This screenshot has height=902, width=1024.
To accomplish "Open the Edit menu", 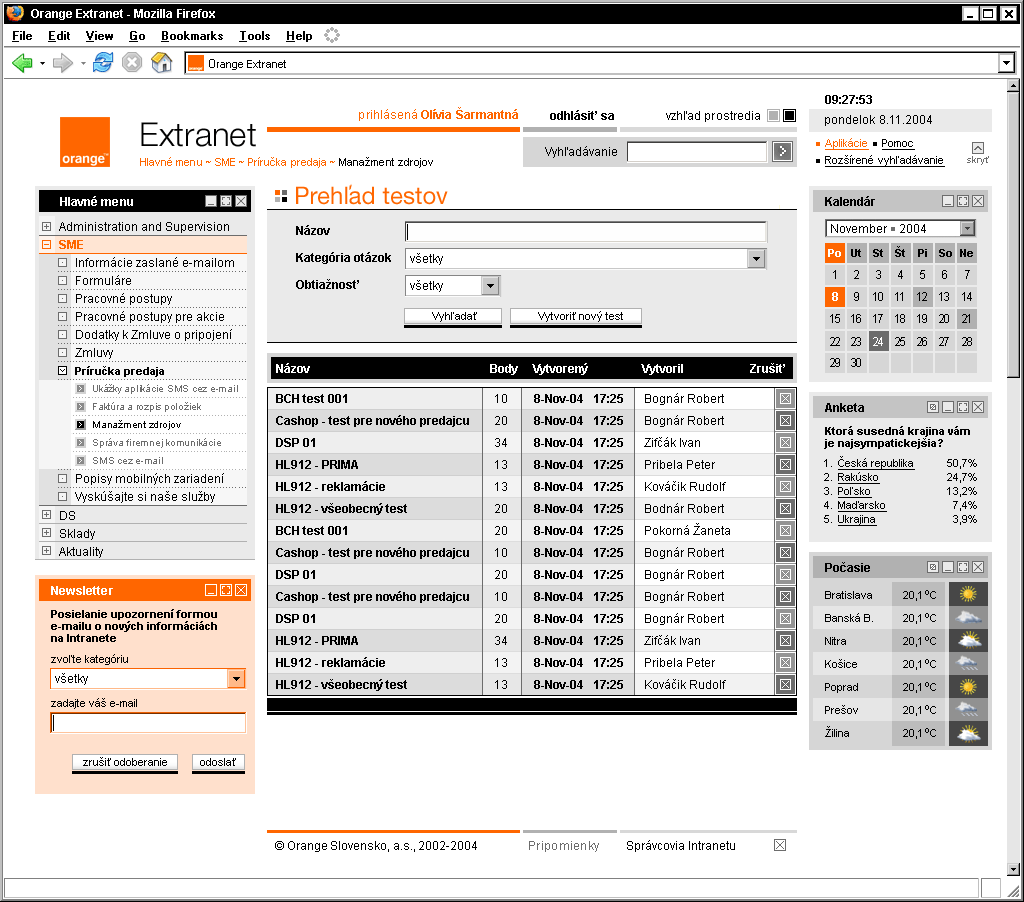I will (x=59, y=36).
